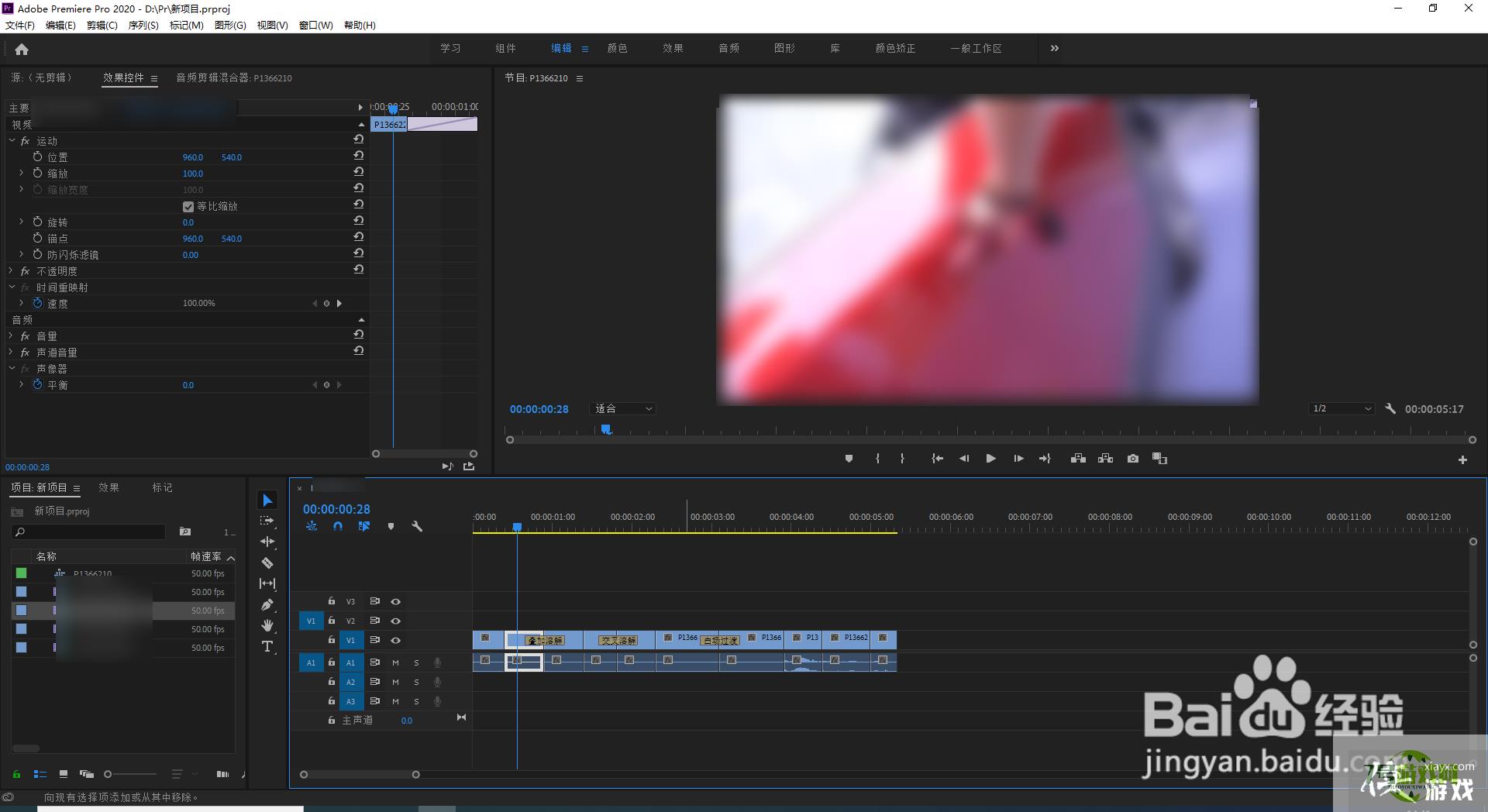
Task: Open the Clip menu
Action: [102, 25]
